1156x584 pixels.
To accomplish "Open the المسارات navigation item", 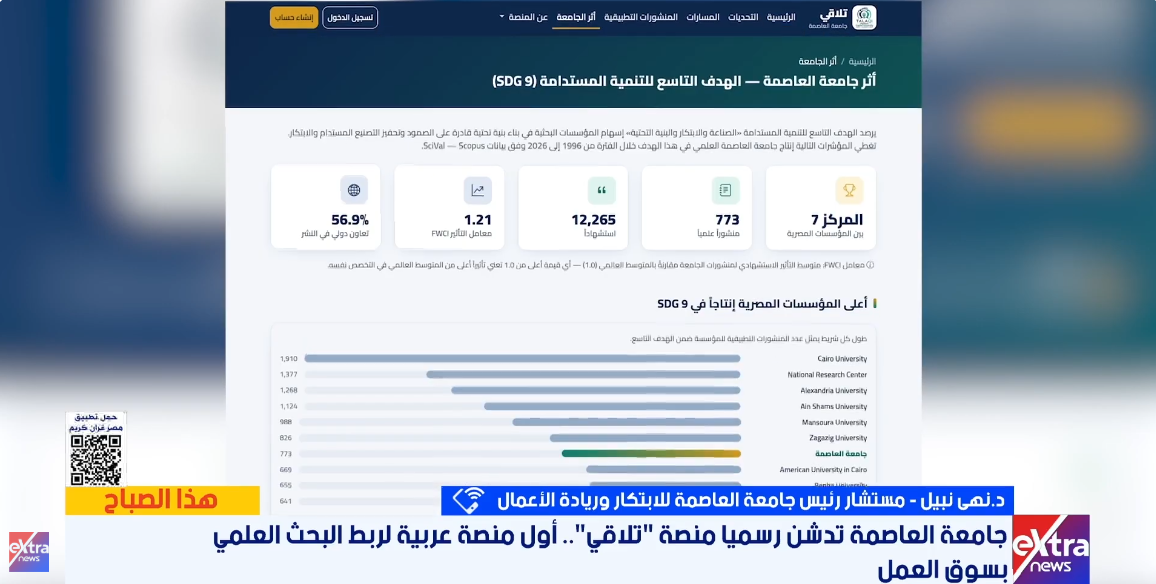I will click(x=703, y=17).
